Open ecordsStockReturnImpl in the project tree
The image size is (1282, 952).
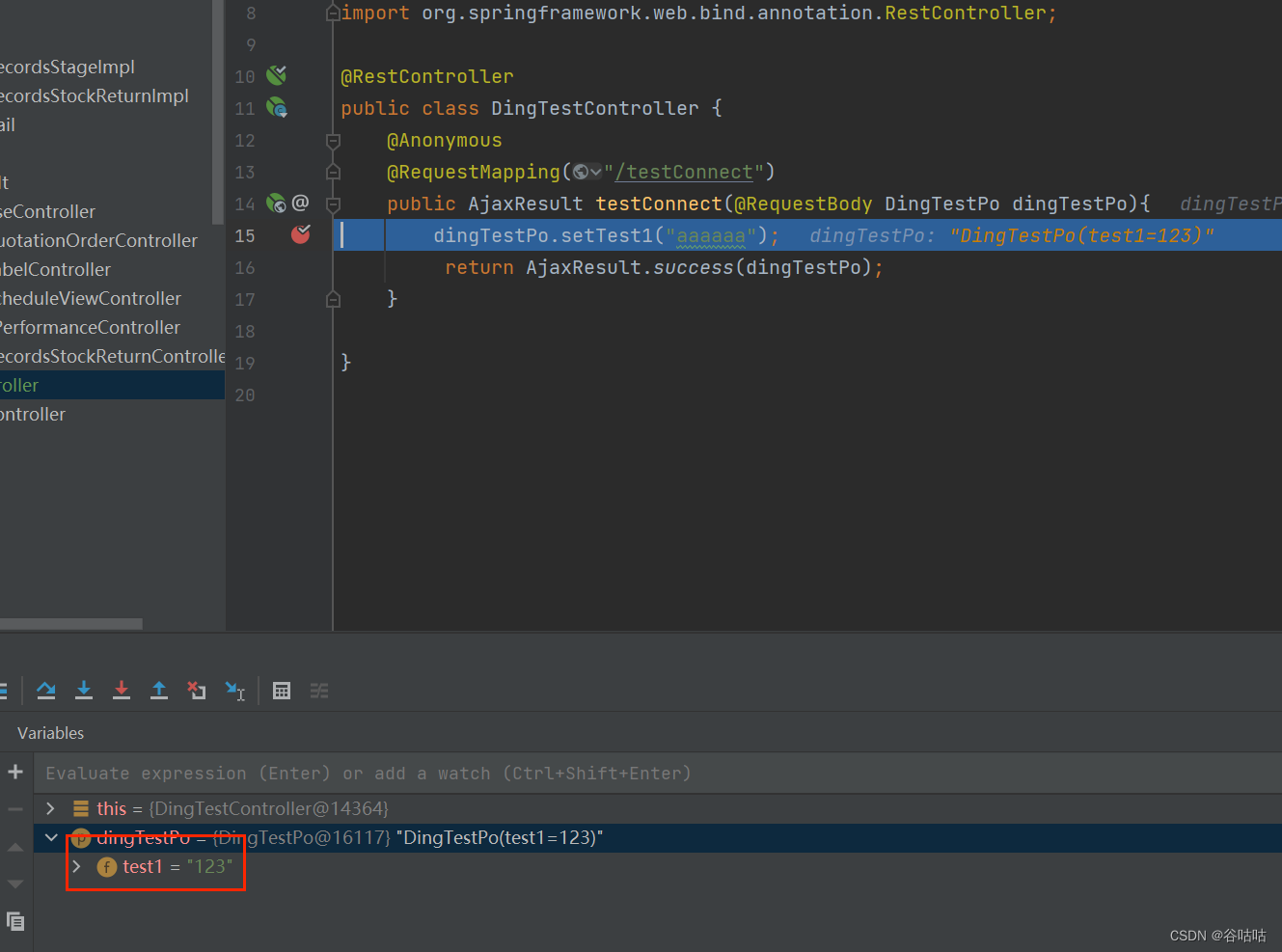tap(95, 95)
